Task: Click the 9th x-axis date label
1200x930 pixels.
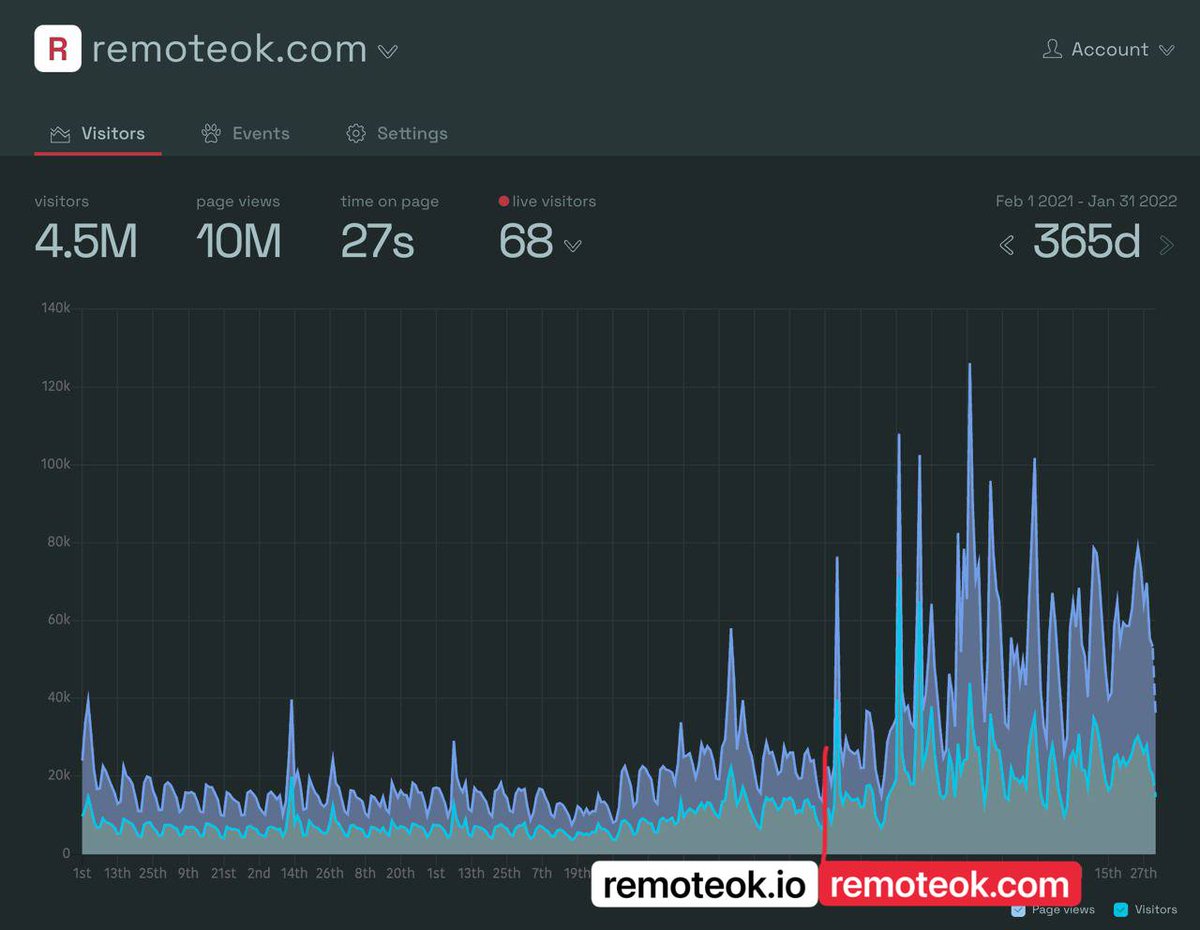Action: [x=188, y=873]
